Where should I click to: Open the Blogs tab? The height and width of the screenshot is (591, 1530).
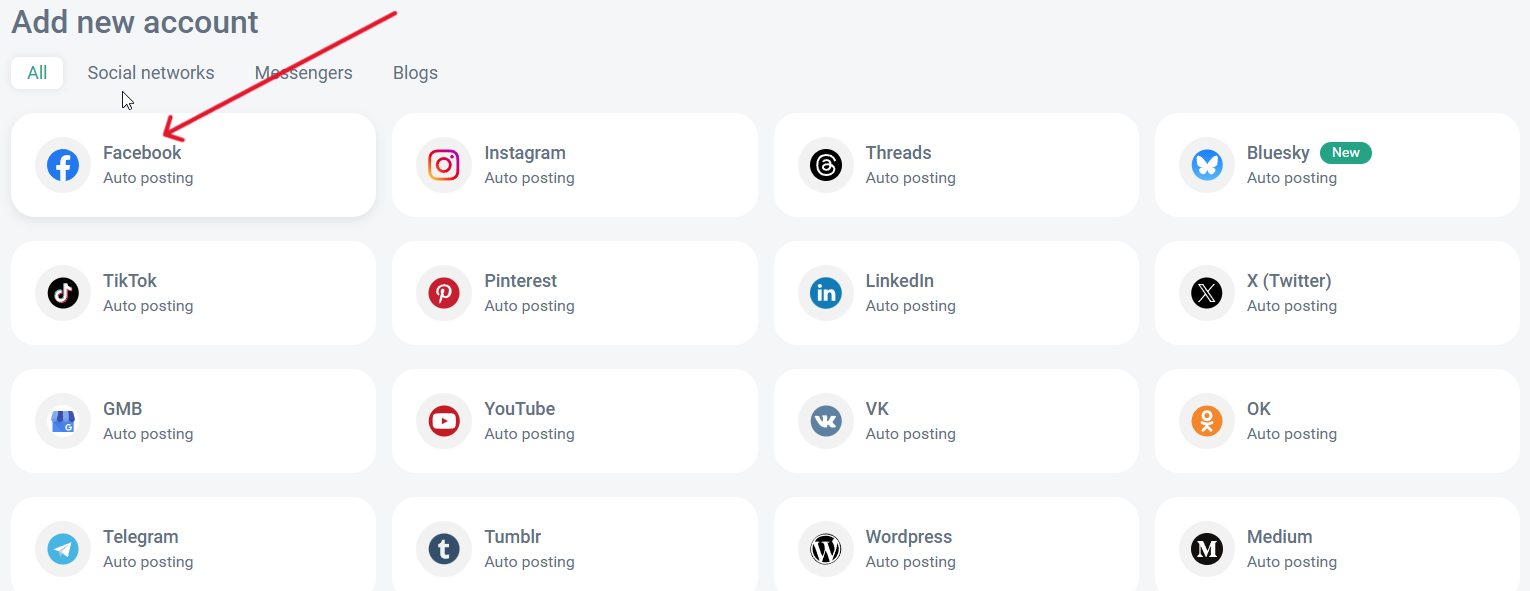click(x=415, y=73)
